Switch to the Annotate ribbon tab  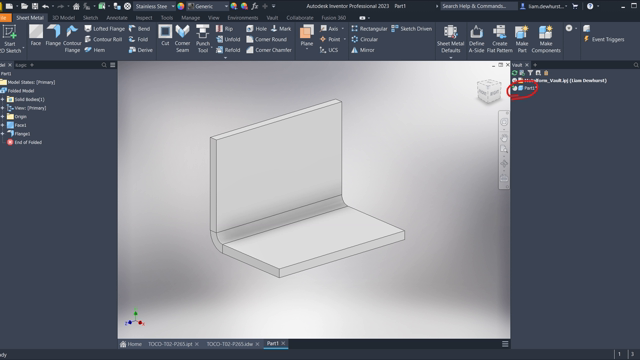point(117,18)
